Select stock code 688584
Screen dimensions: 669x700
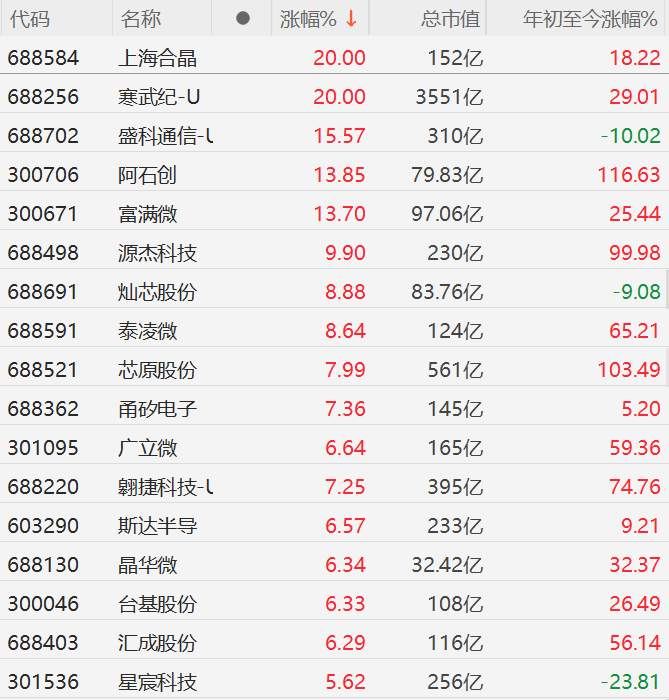click(x=43, y=58)
